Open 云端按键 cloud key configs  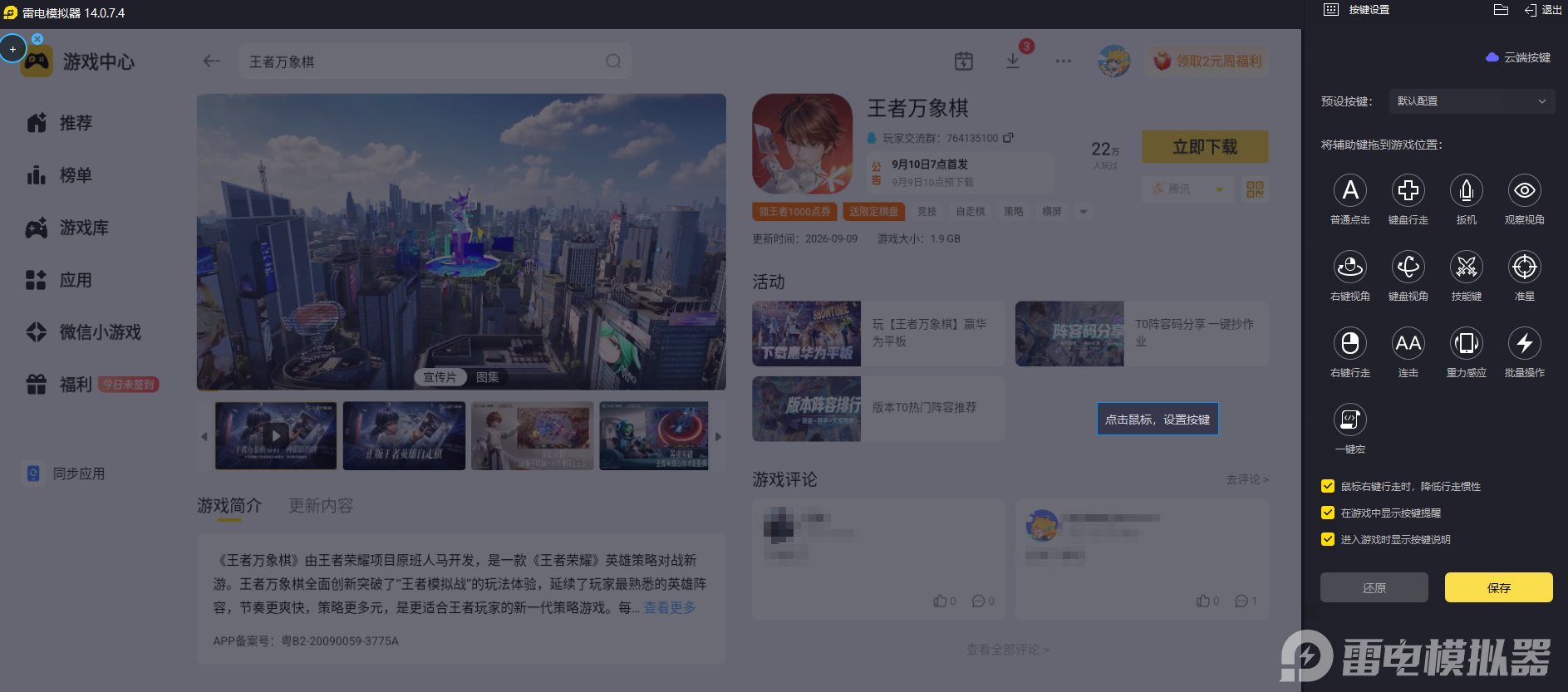[x=1518, y=57]
